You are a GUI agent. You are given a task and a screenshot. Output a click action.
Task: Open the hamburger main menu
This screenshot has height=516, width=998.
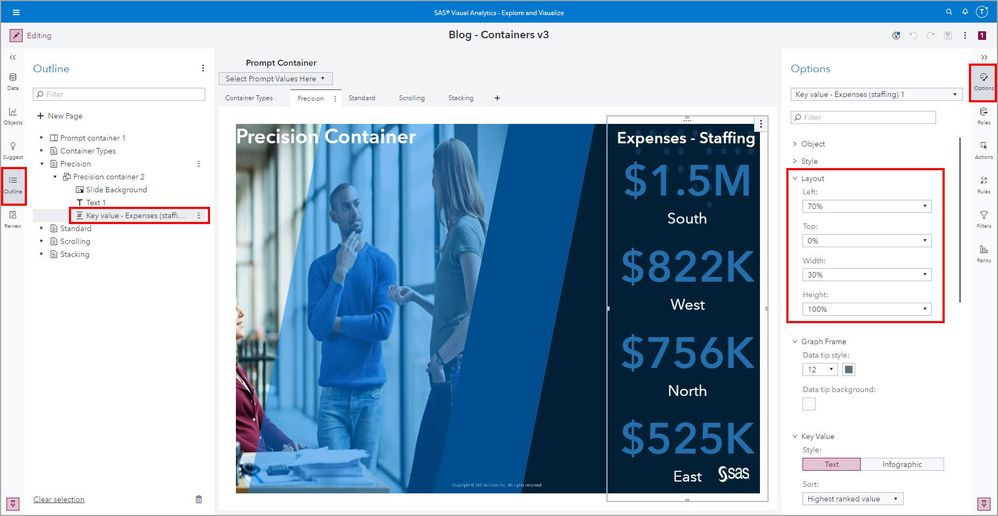[x=16, y=12]
